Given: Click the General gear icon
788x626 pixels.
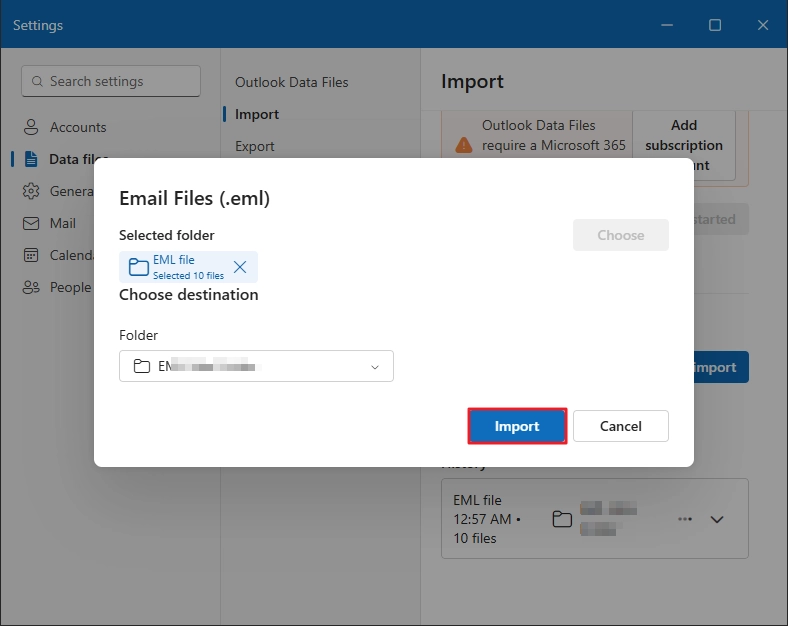Looking at the screenshot, I should (31, 191).
